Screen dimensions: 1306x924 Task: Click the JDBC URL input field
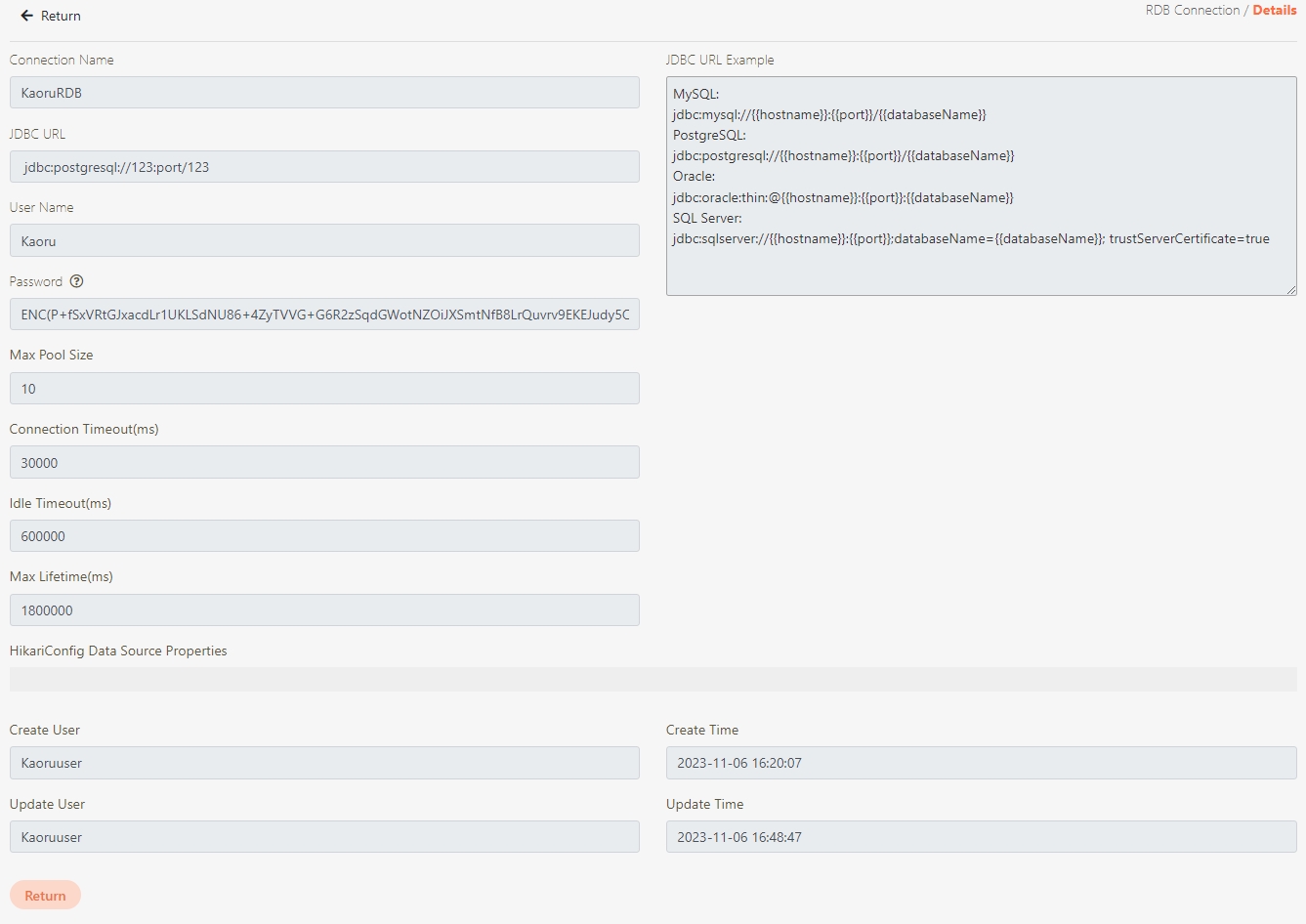pyautogui.click(x=324, y=167)
